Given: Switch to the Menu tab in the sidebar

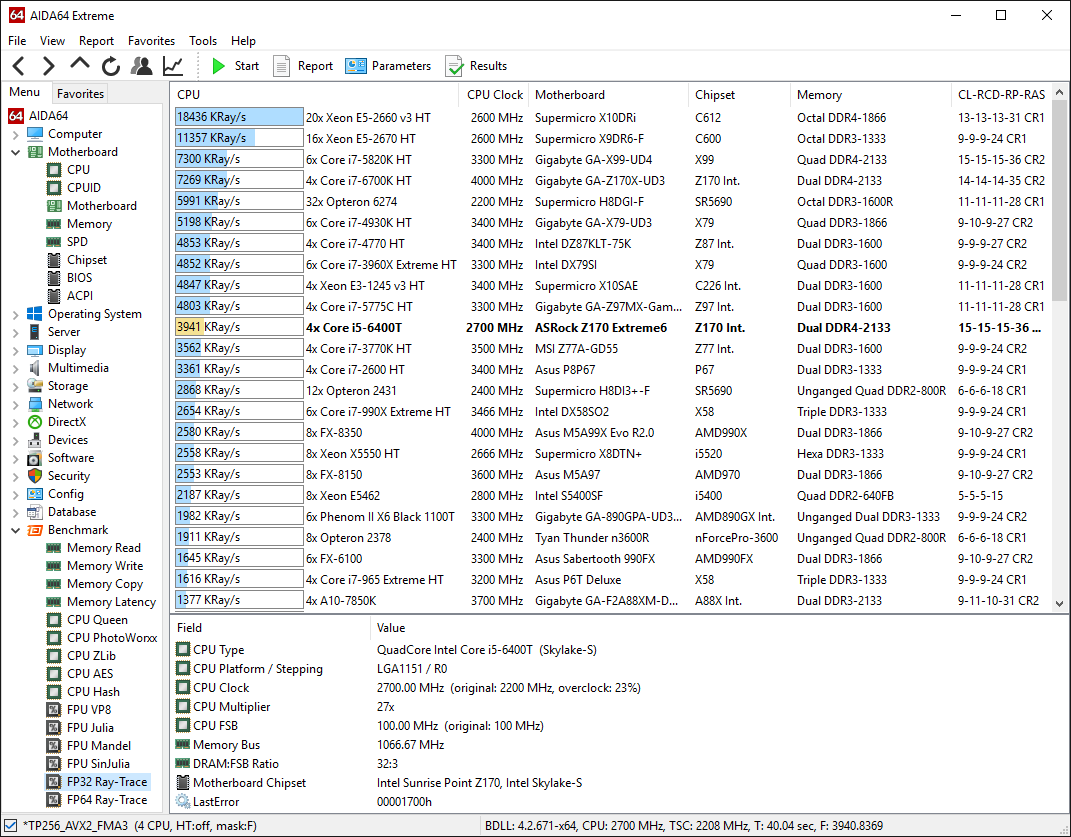Looking at the screenshot, I should (25, 92).
